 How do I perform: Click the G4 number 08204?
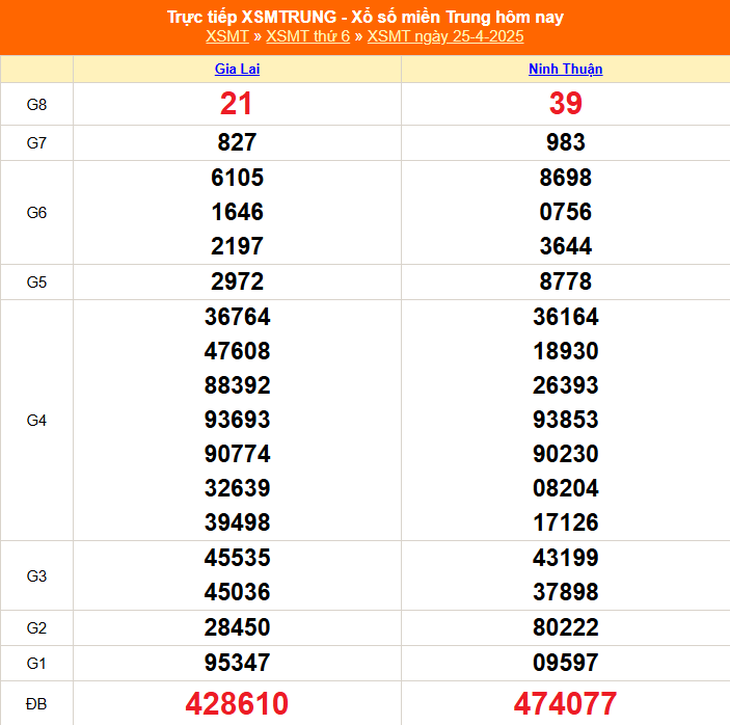(x=565, y=488)
